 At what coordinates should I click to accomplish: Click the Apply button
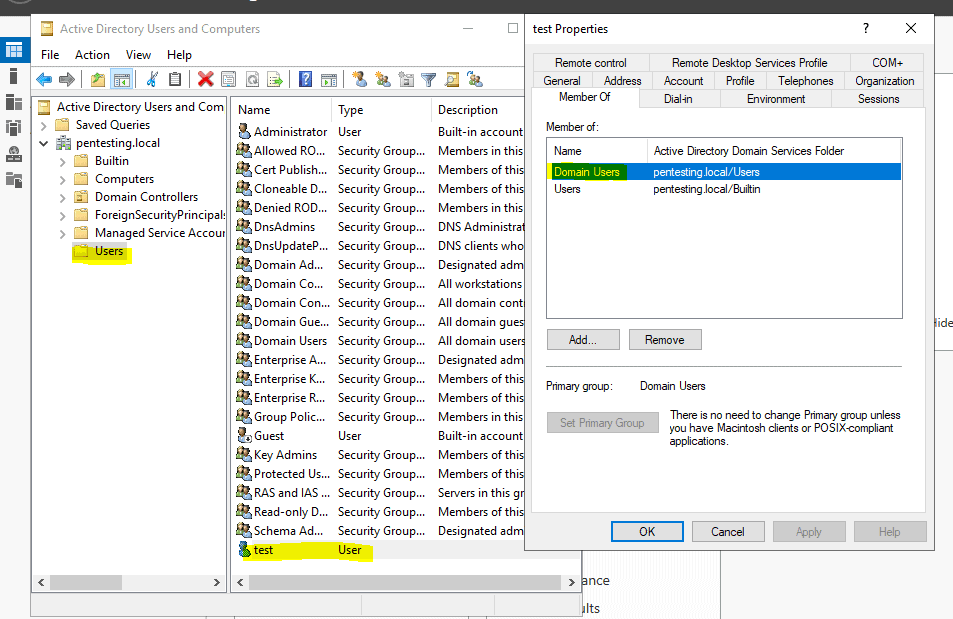pyautogui.click(x=808, y=531)
